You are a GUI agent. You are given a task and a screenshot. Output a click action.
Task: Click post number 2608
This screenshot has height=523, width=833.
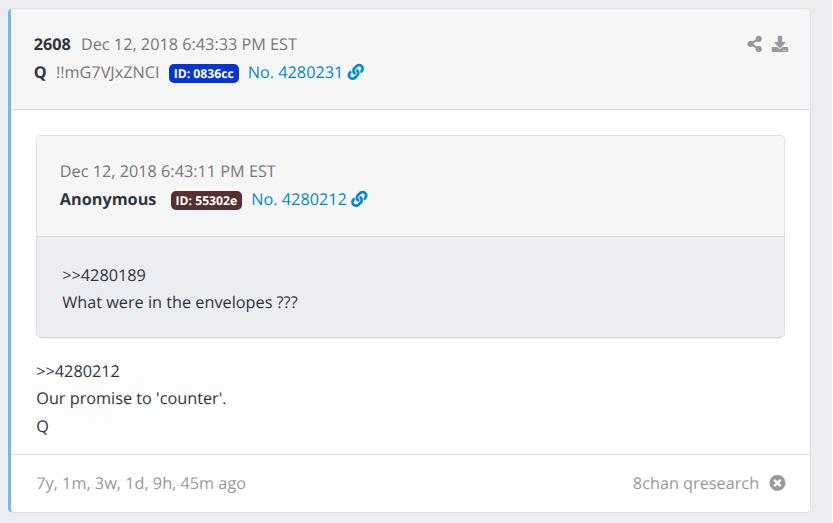coord(52,44)
